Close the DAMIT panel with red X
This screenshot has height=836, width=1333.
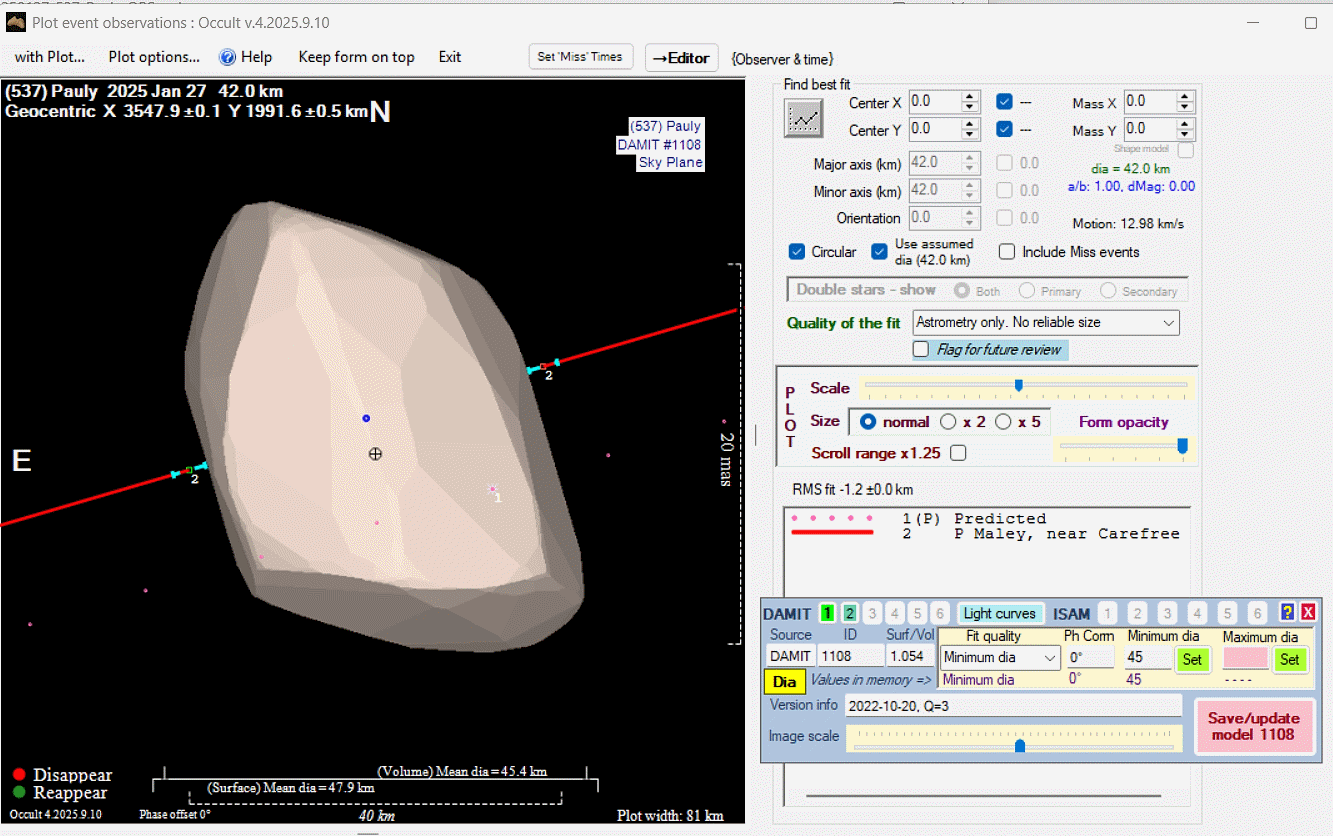tap(1307, 613)
